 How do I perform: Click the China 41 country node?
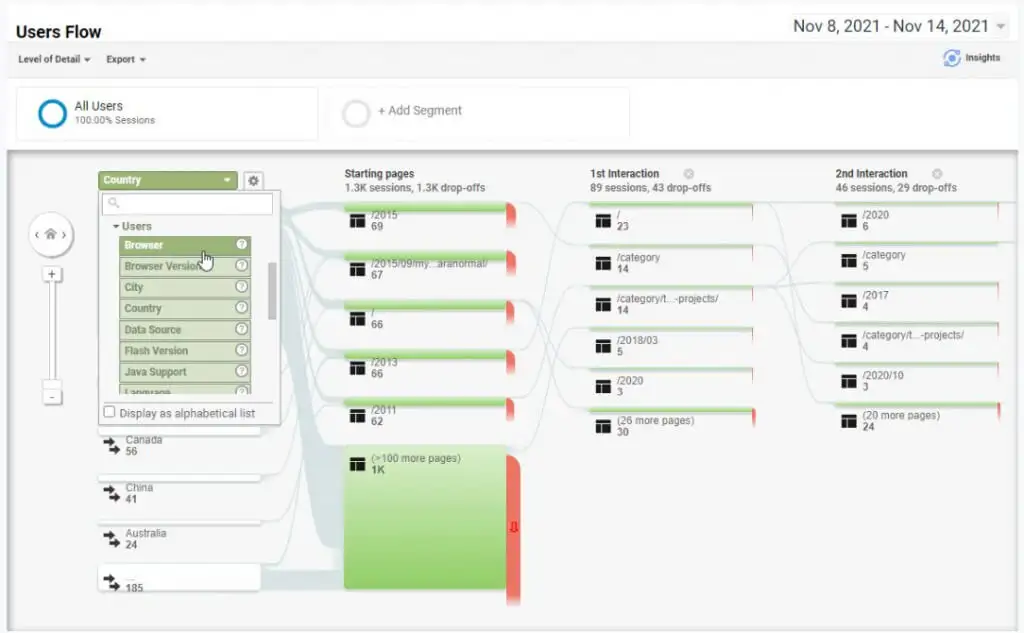coord(180,491)
